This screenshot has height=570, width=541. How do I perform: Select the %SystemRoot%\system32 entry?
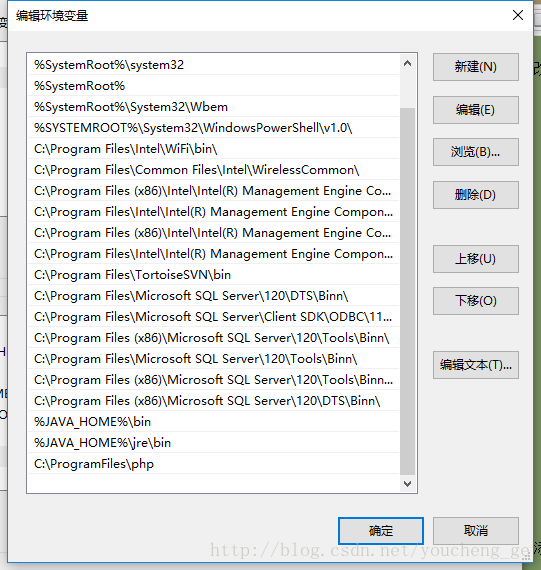click(x=213, y=65)
